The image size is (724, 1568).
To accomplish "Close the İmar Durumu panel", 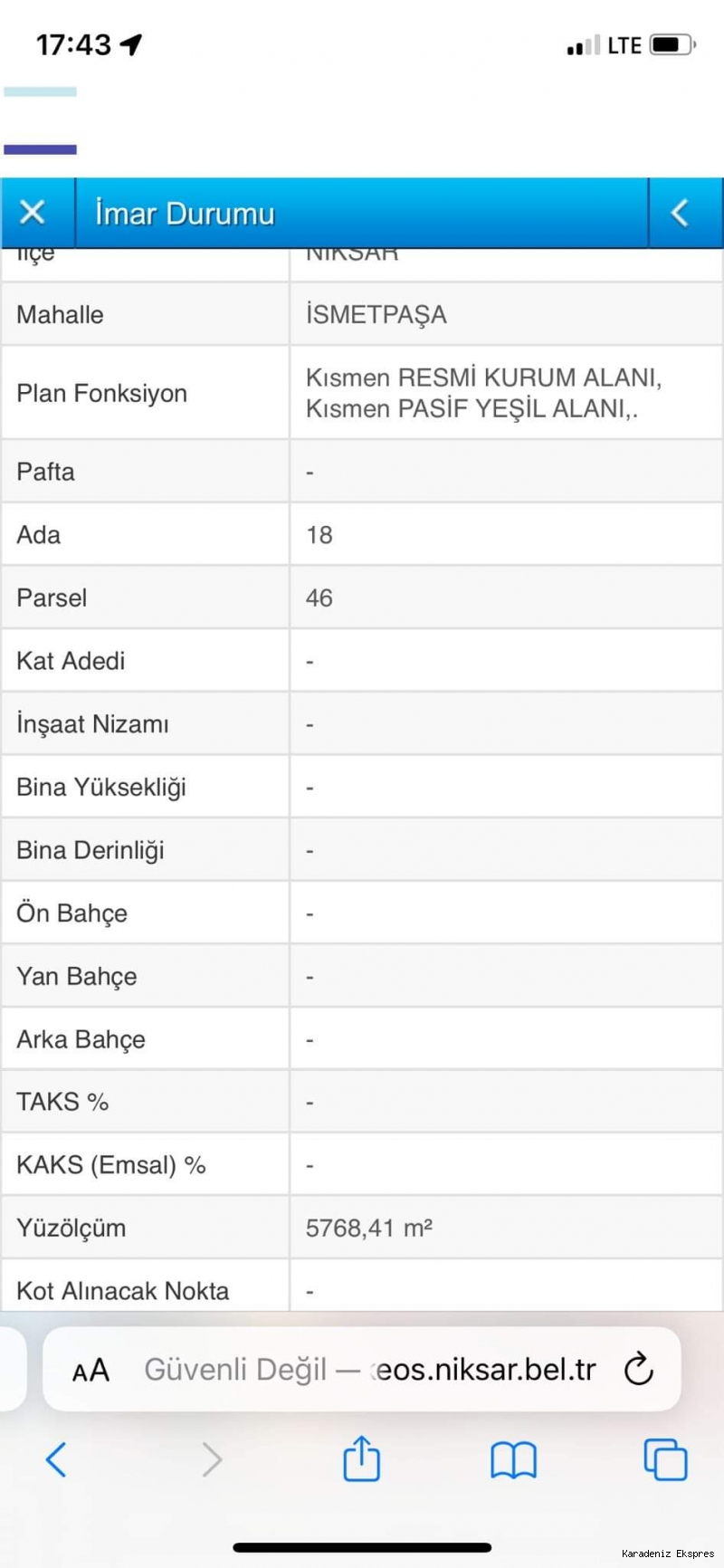I will click(x=33, y=213).
